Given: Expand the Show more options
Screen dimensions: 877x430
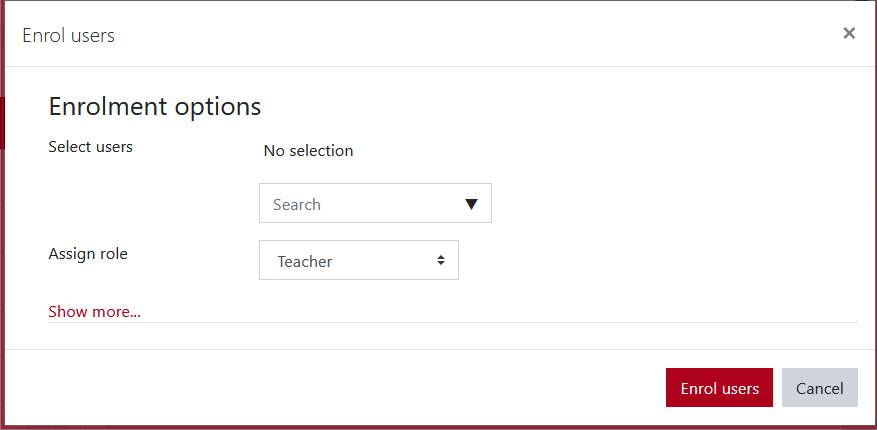Looking at the screenshot, I should click(x=94, y=311).
